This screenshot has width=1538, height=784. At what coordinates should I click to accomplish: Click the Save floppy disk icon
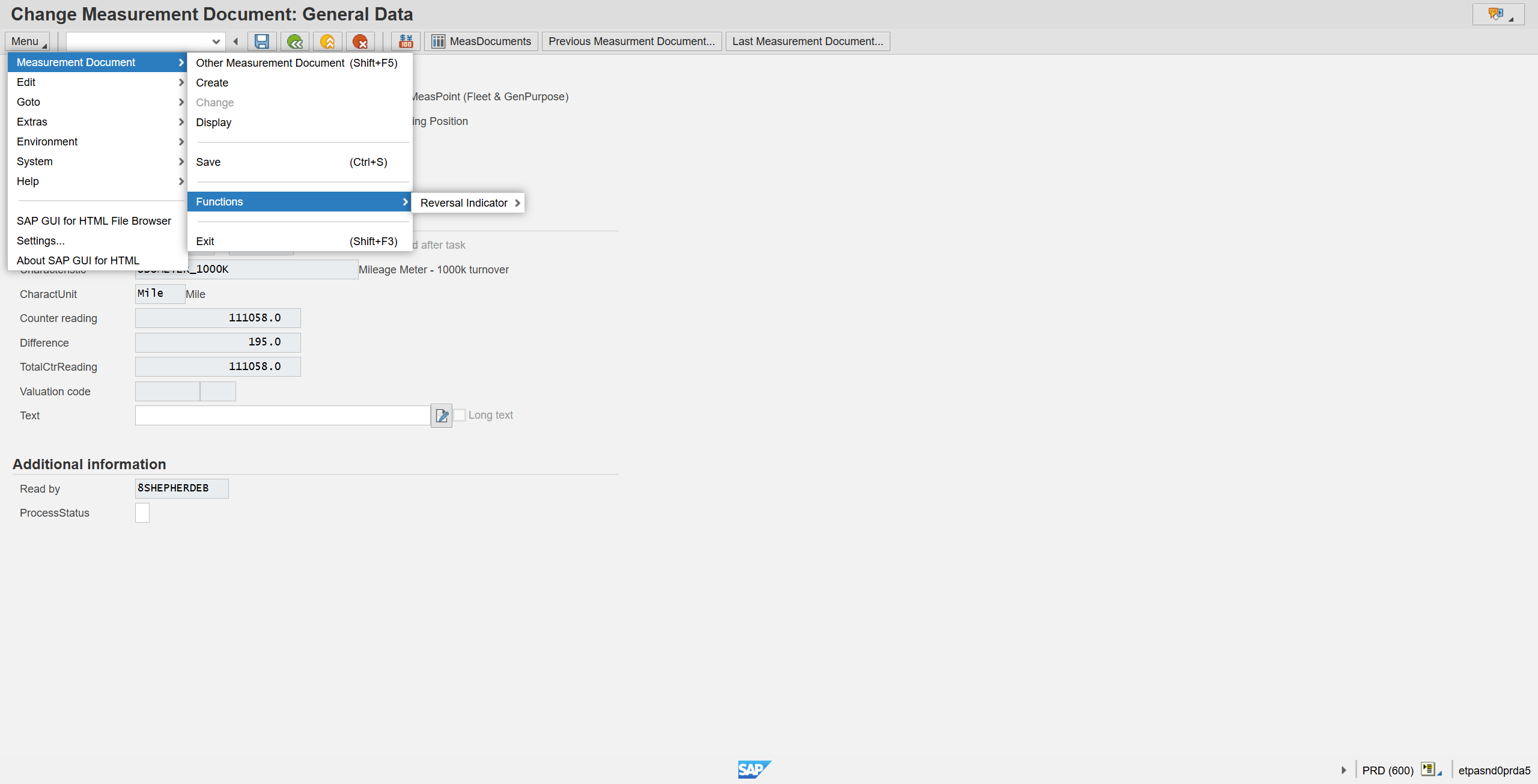pyautogui.click(x=261, y=41)
